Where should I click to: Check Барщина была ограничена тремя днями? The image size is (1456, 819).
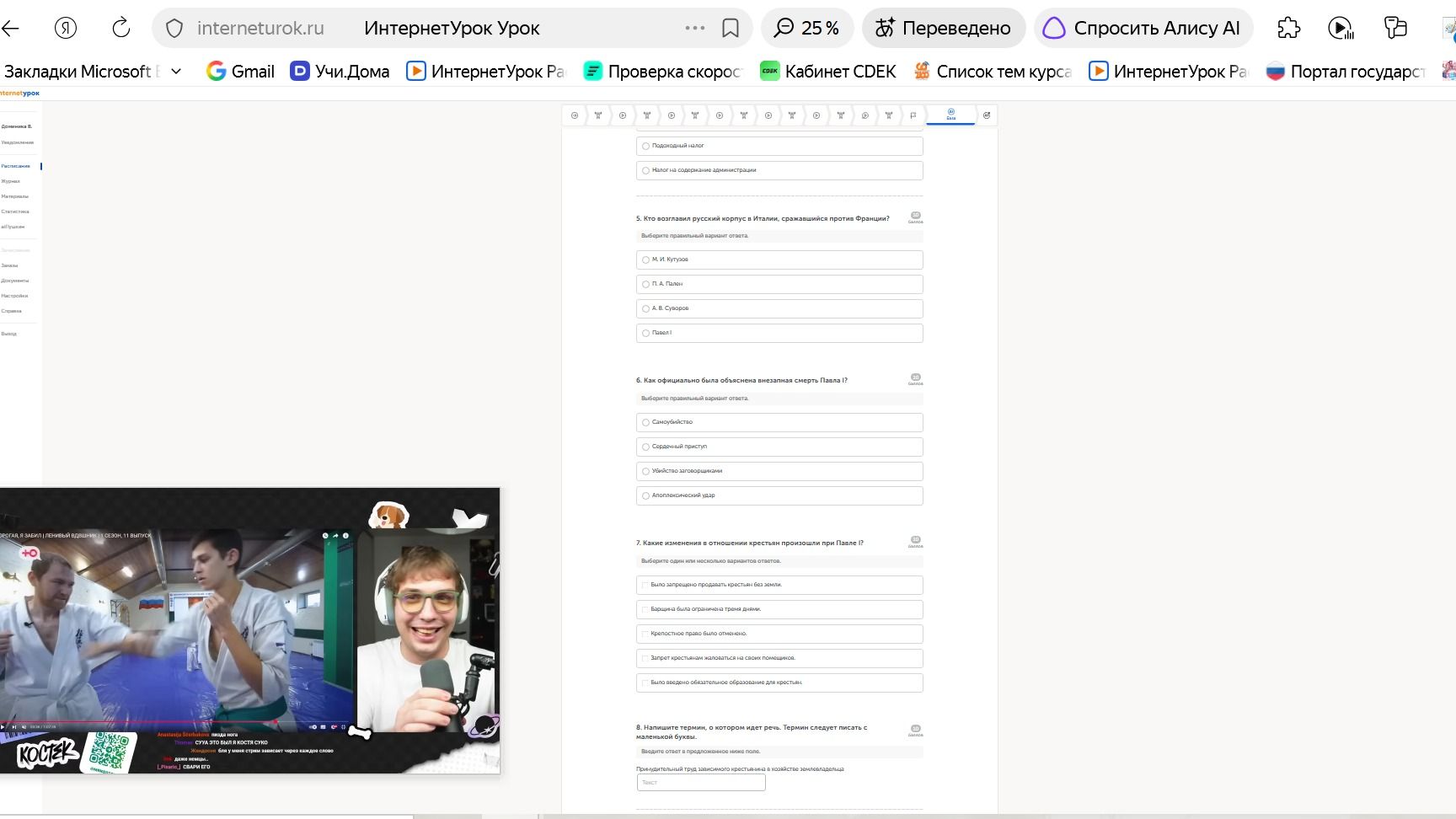(x=779, y=609)
